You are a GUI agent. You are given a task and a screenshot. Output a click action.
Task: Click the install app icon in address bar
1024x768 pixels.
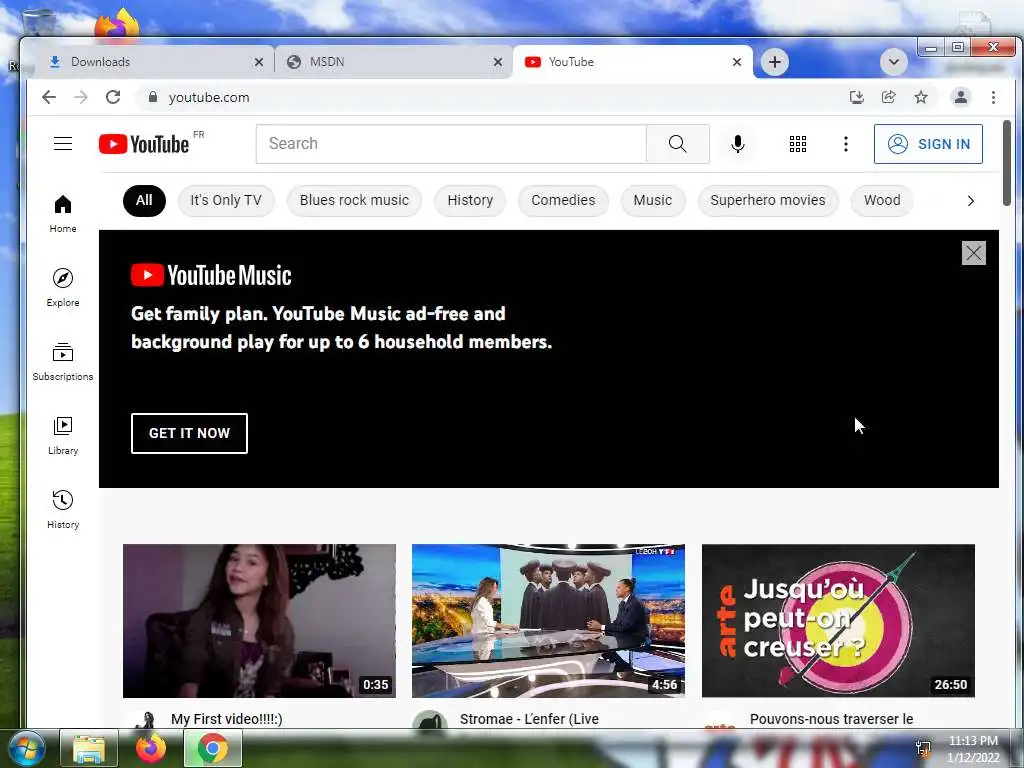(x=857, y=97)
